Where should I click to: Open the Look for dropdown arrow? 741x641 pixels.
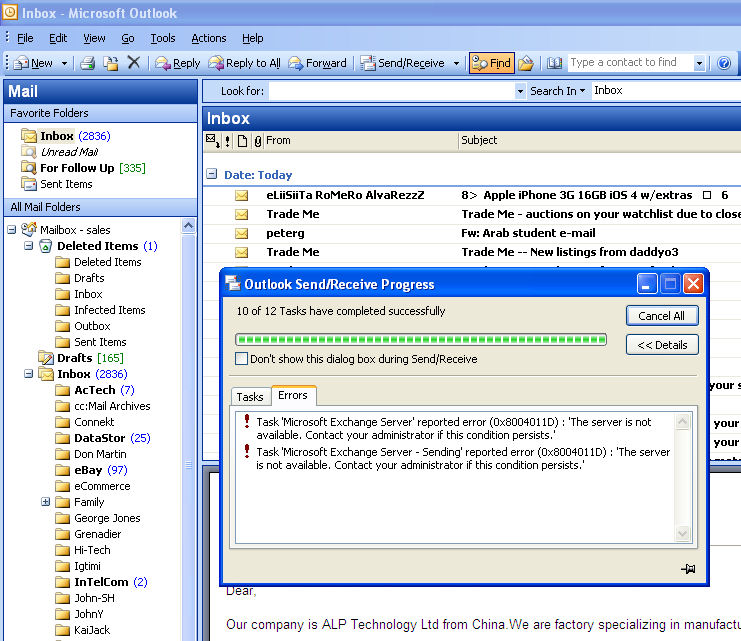point(520,91)
